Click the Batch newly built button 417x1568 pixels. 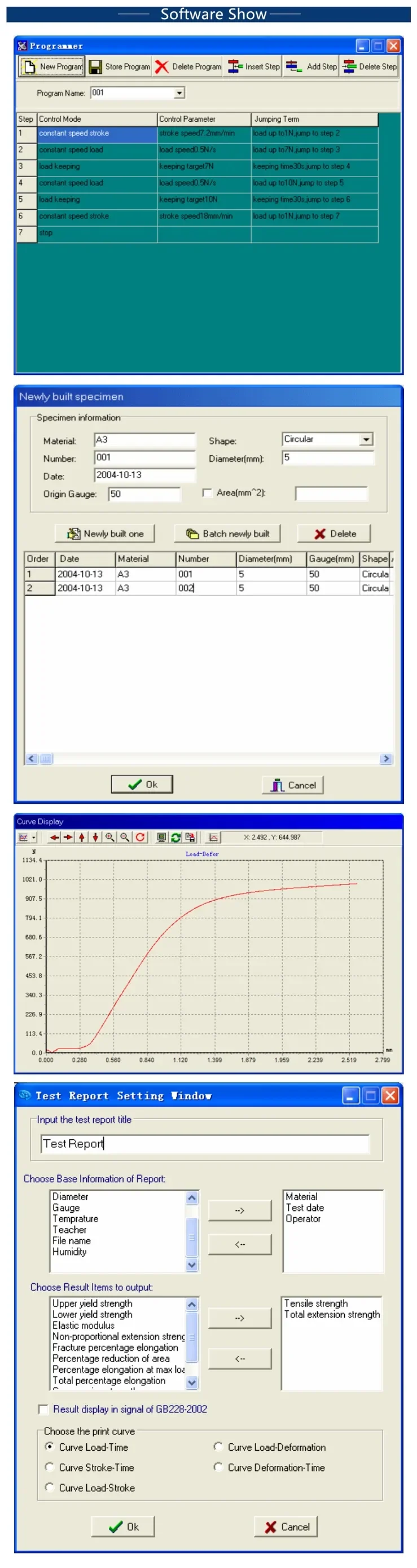227,533
